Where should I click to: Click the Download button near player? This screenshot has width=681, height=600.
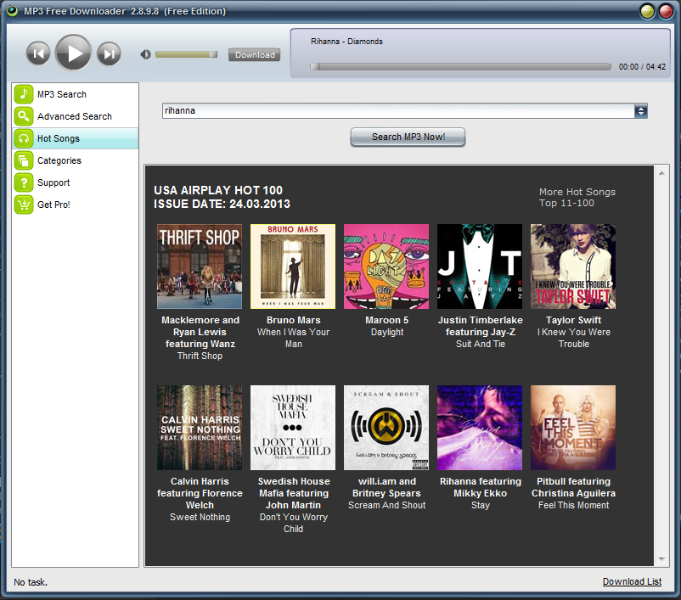click(255, 55)
